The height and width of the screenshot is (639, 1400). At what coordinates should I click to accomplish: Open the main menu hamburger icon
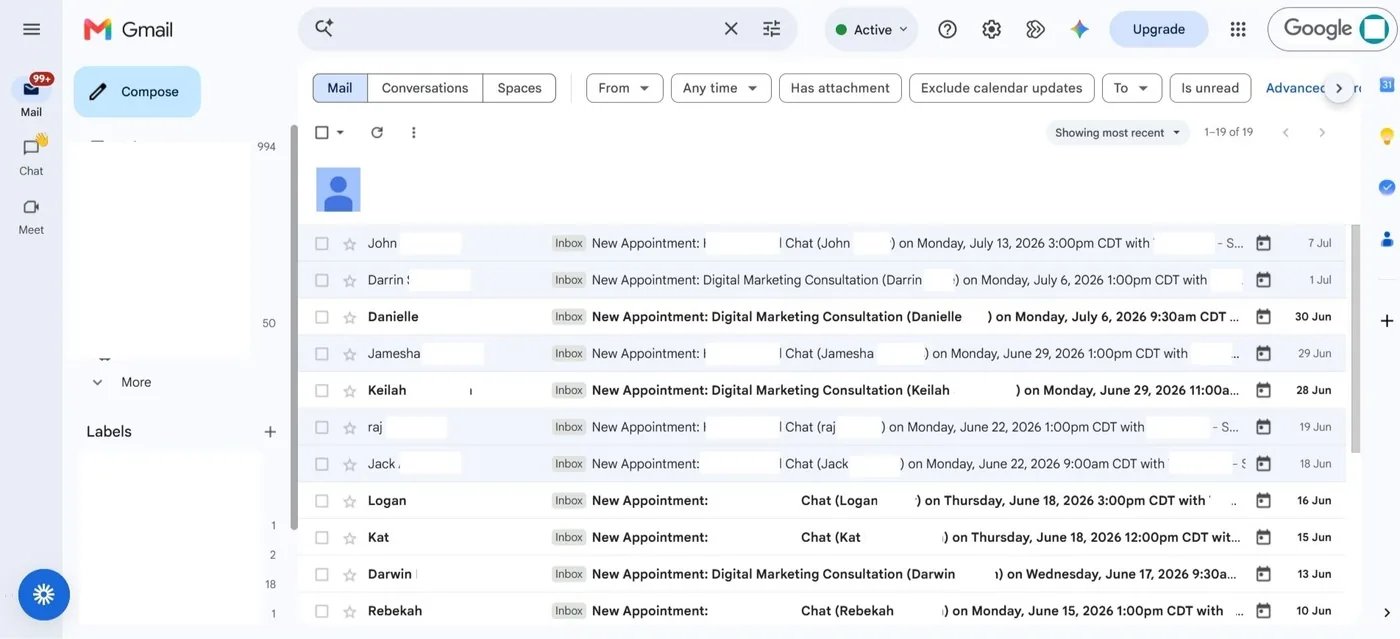pos(31,29)
